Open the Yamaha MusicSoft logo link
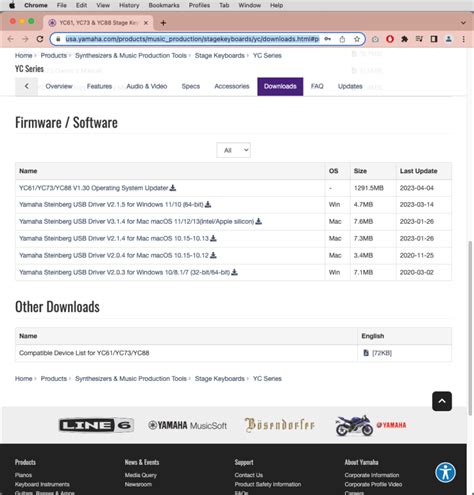 pos(187,425)
